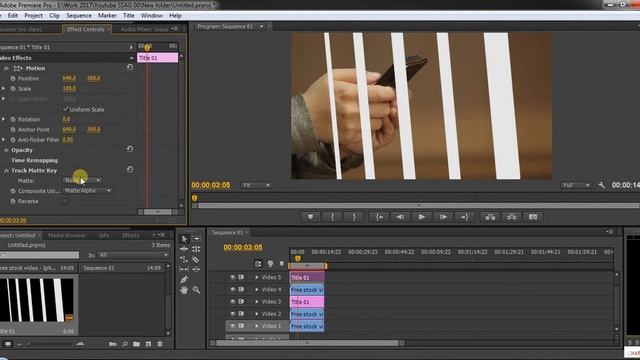Select the Zoom magnifier tool
The height and width of the screenshot is (360, 640).
196,290
